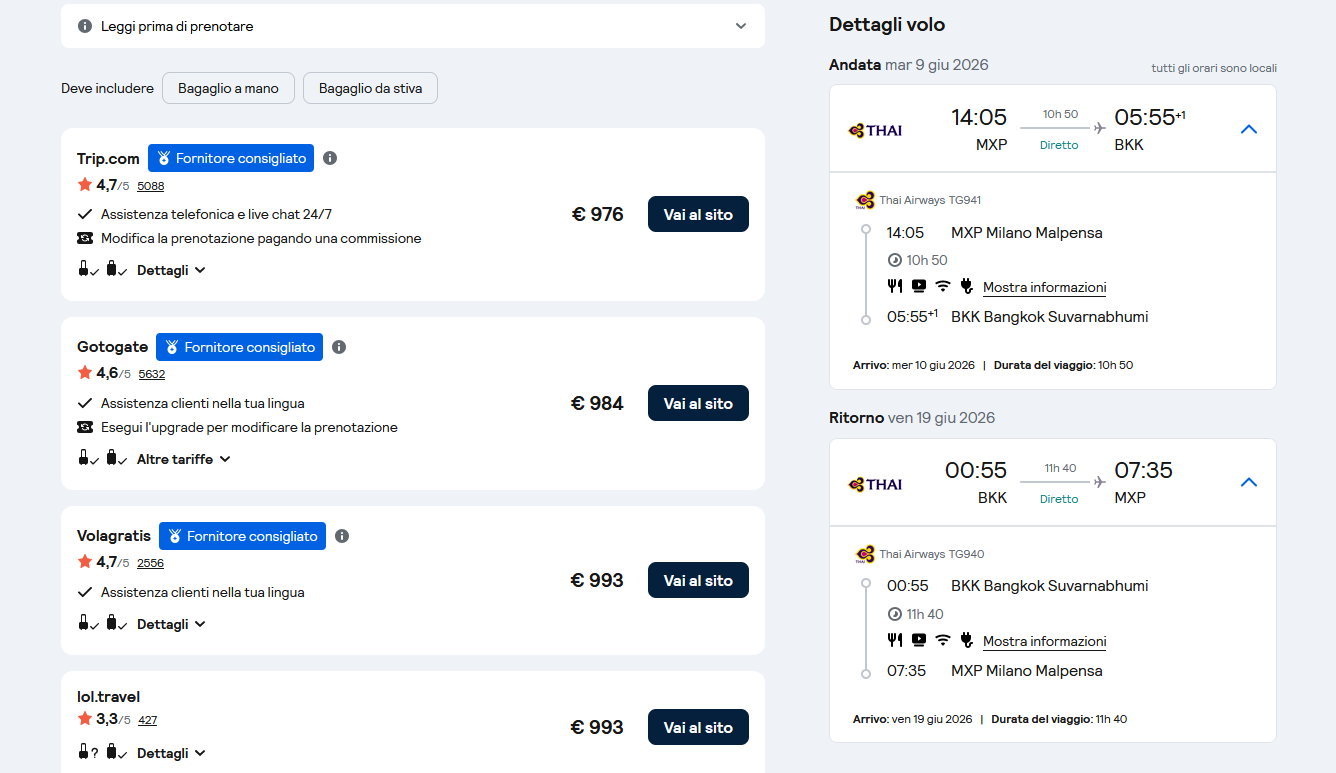Click the Volagratis 'Fornitore consigliato' badge

[242, 536]
